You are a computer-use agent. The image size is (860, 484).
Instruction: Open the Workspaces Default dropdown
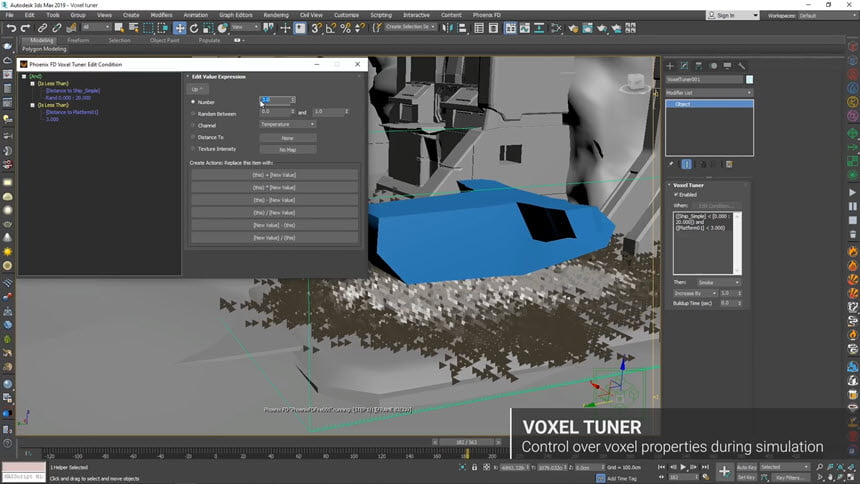(826, 15)
